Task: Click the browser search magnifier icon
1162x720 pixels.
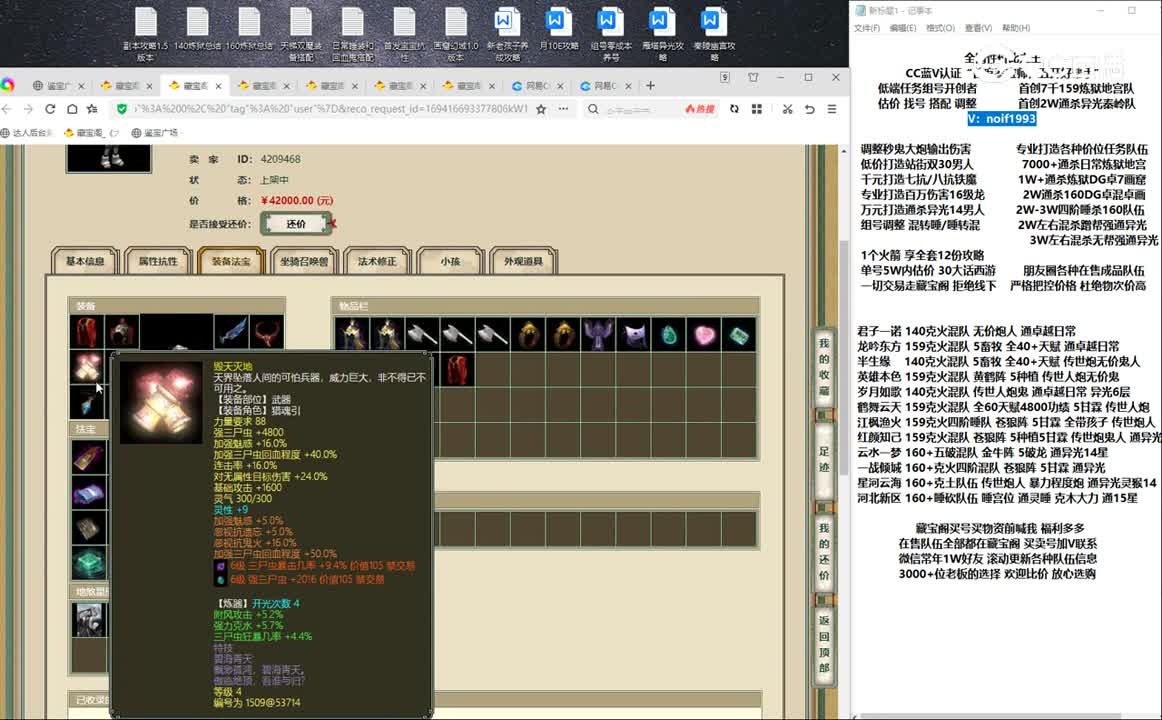Action: [593, 109]
